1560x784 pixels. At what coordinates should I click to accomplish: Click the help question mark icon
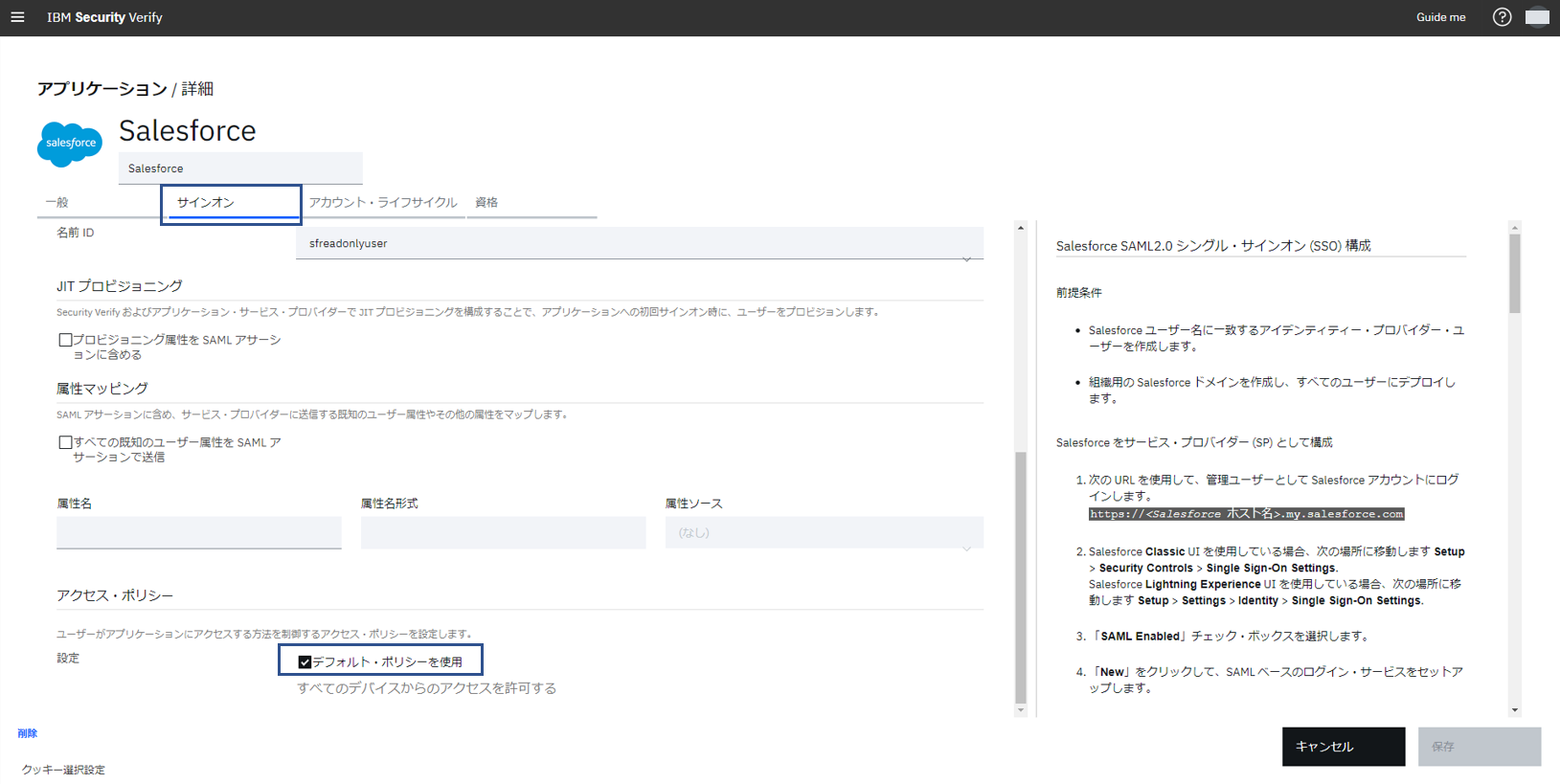click(x=1502, y=17)
